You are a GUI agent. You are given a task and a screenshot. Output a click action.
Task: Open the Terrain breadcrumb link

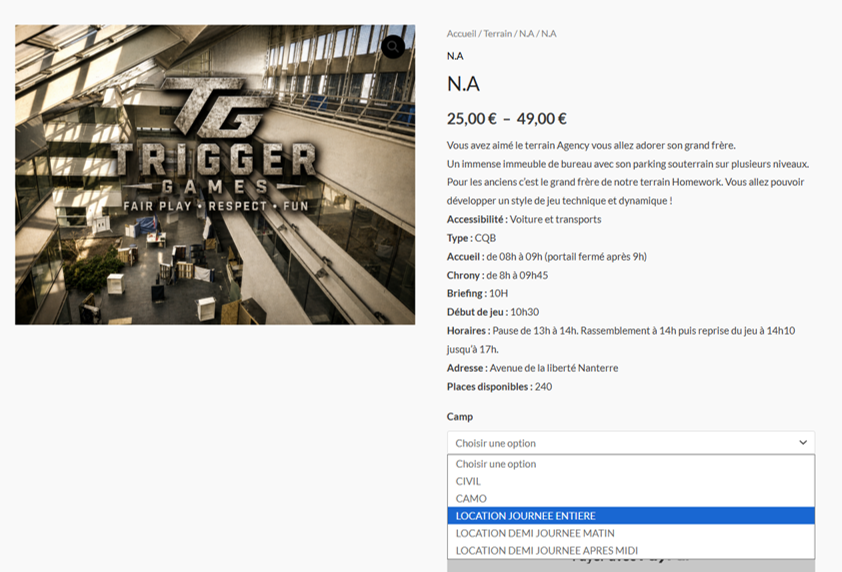tap(498, 34)
